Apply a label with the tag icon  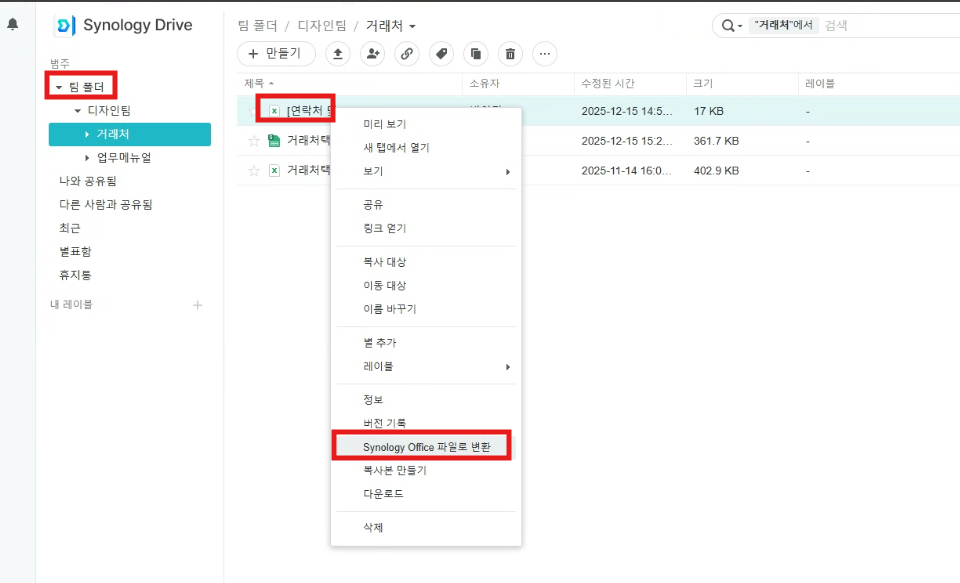pyautogui.click(x=441, y=54)
